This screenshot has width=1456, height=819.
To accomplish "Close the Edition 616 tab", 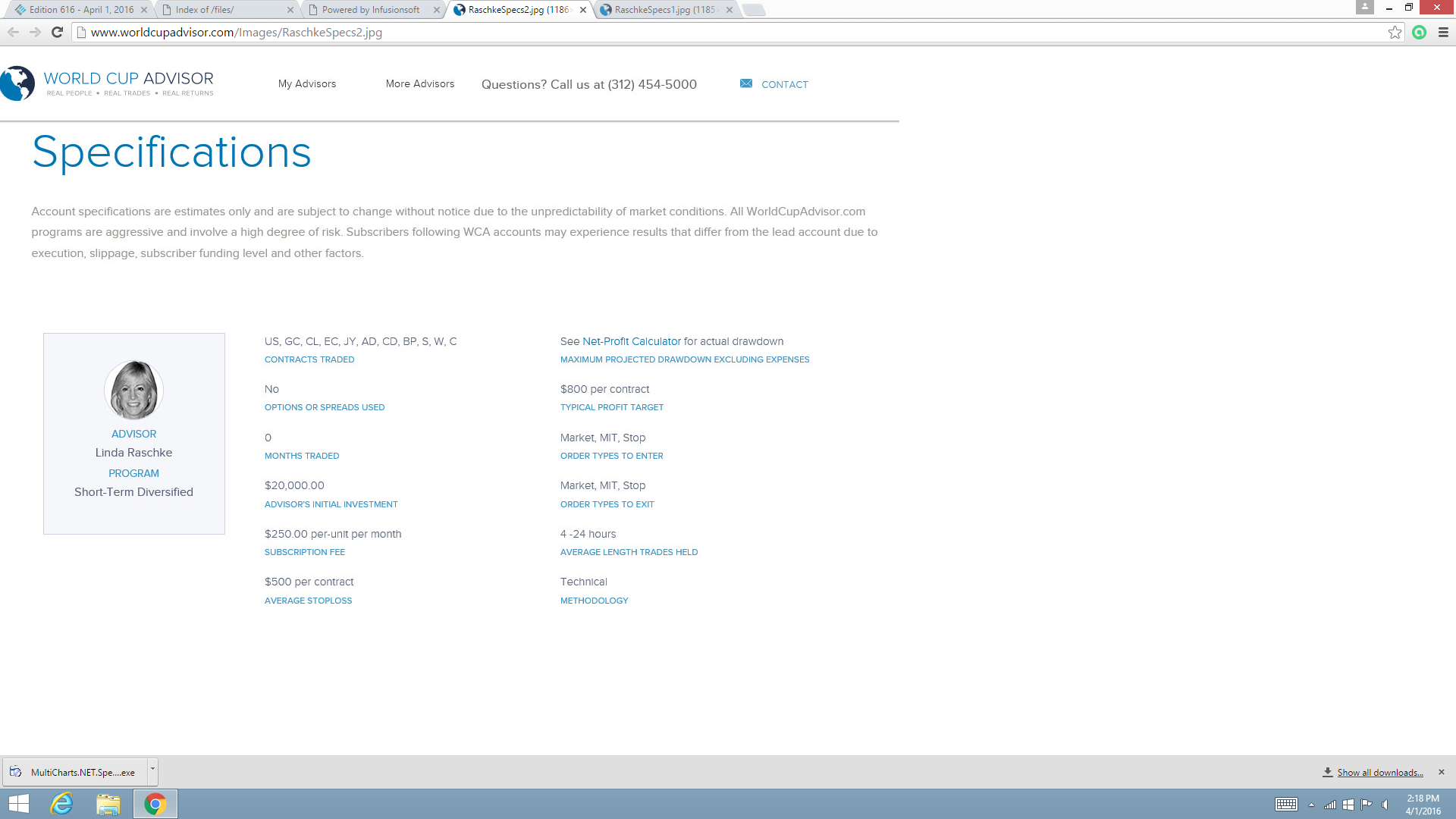I will pos(144,10).
